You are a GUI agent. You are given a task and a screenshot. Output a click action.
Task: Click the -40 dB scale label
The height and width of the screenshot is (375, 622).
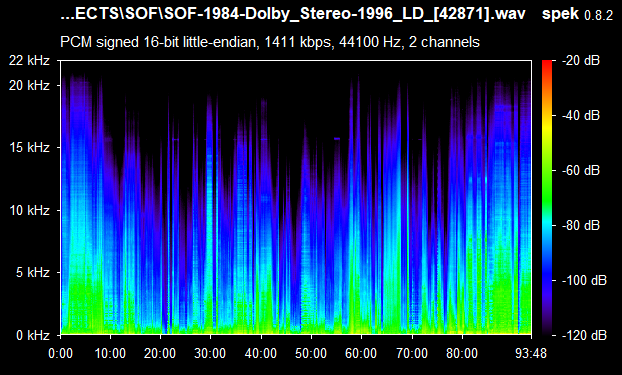coord(581,115)
